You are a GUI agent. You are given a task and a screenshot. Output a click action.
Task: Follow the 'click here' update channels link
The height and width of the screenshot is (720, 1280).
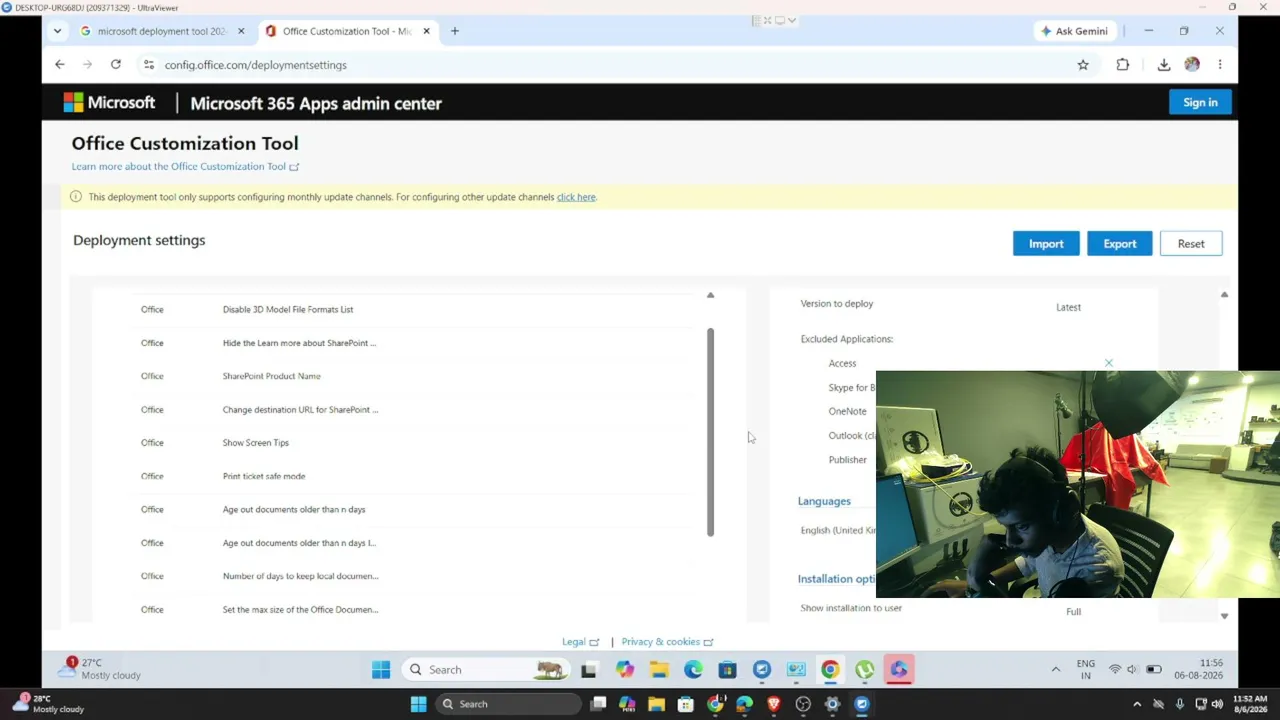pos(576,197)
